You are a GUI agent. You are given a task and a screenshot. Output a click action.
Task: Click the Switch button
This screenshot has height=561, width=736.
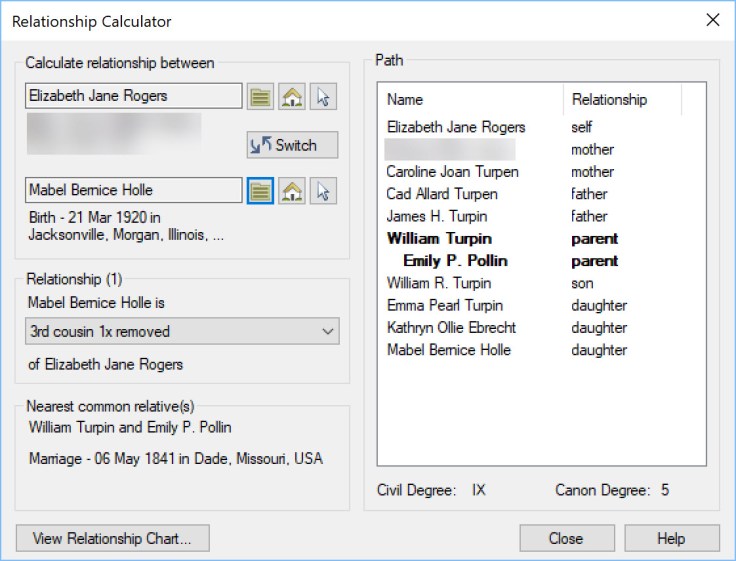pos(292,145)
